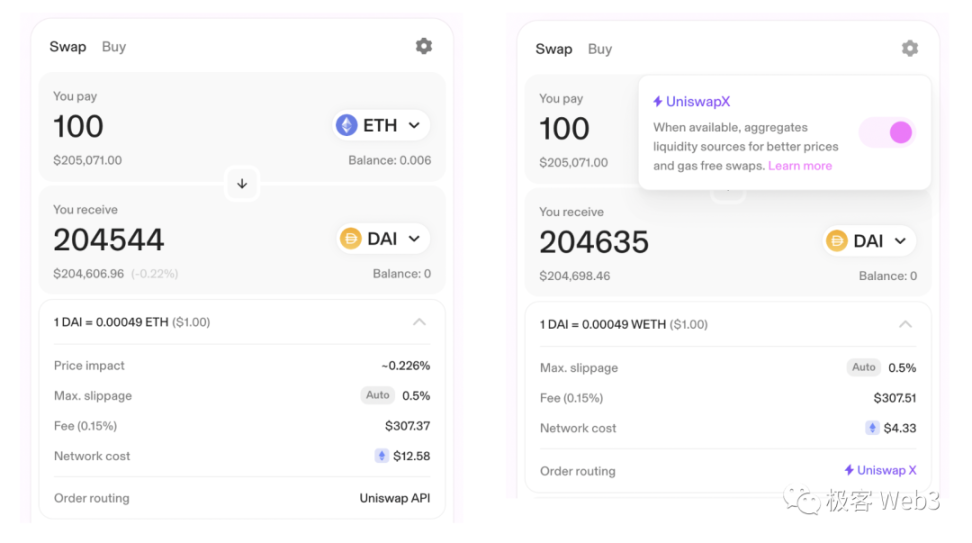This screenshot has height=543, width=972.
Task: Open settings gear in left swap panel
Action: click(424, 46)
